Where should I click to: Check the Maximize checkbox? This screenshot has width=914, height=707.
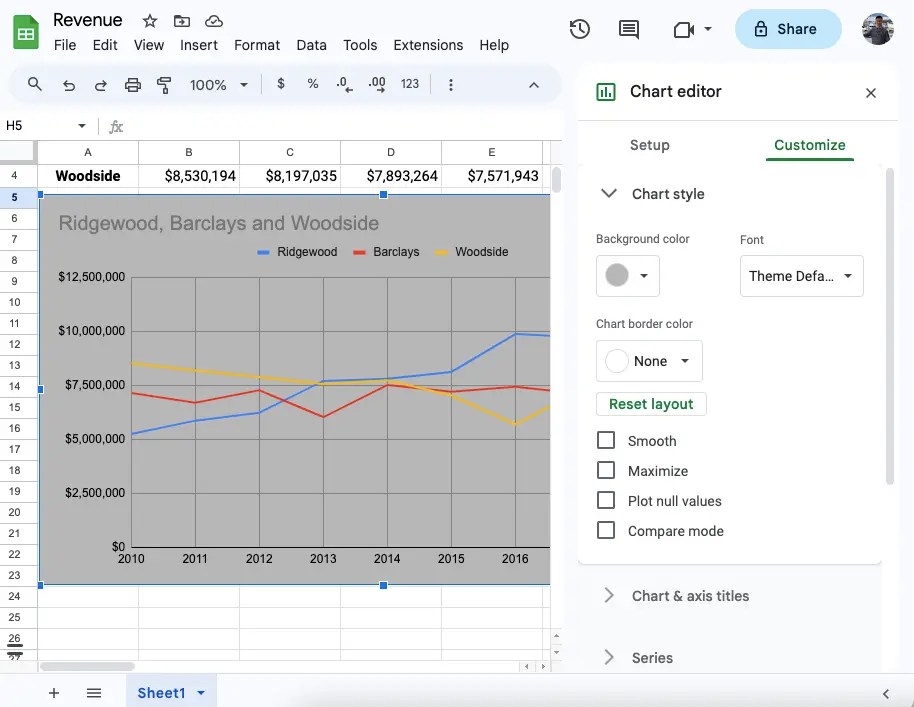tap(605, 470)
